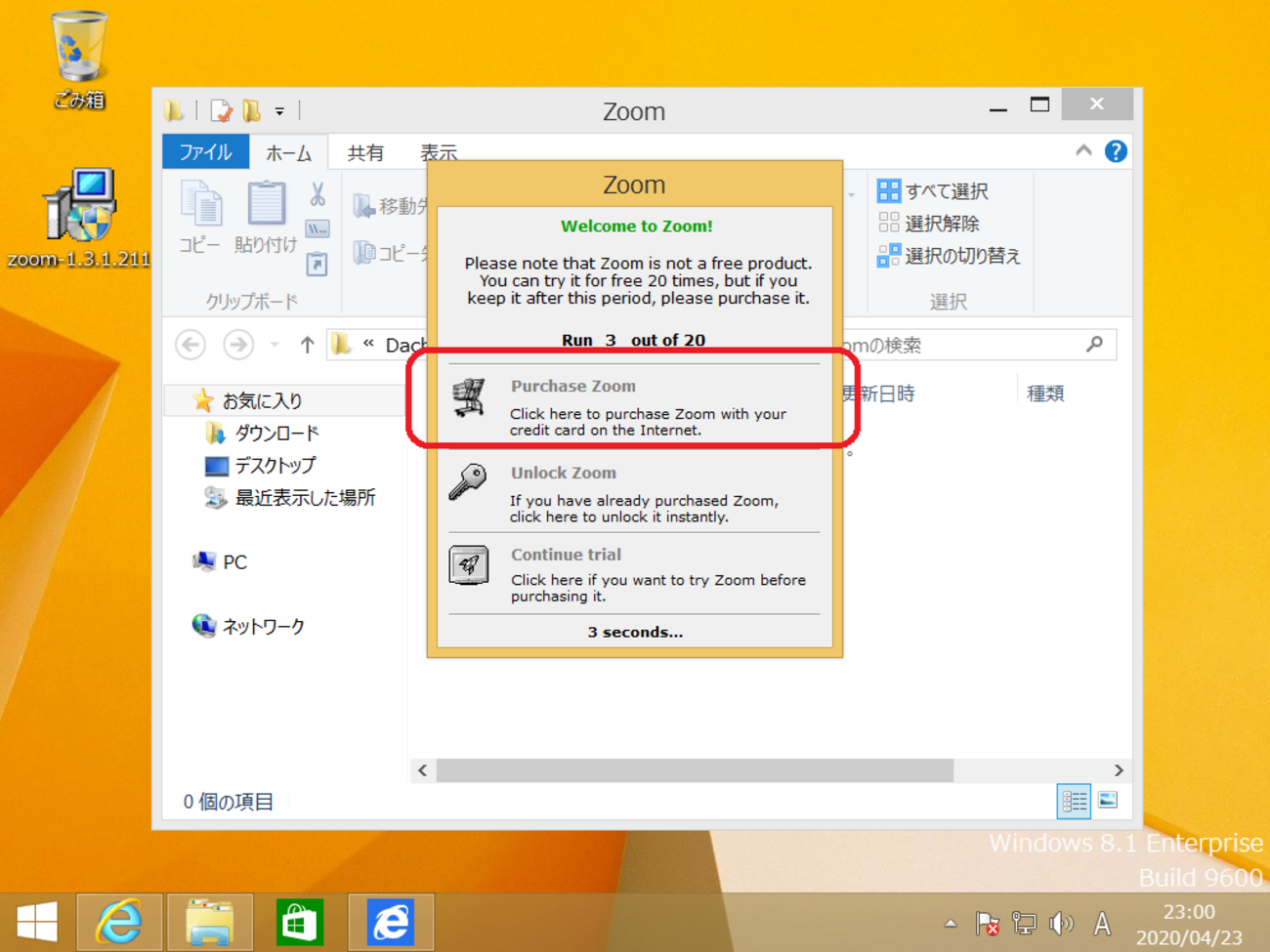The image size is (1270, 952).
Task: Click the Continue trial rocket icon
Action: click(x=469, y=565)
